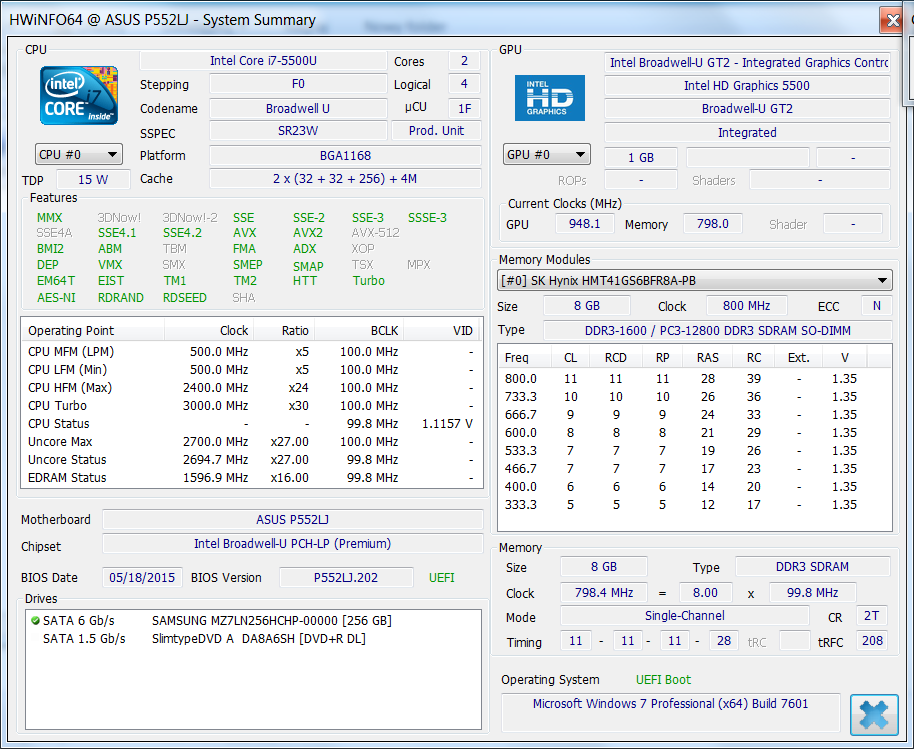Click the AES-NI feature label

coord(56,298)
